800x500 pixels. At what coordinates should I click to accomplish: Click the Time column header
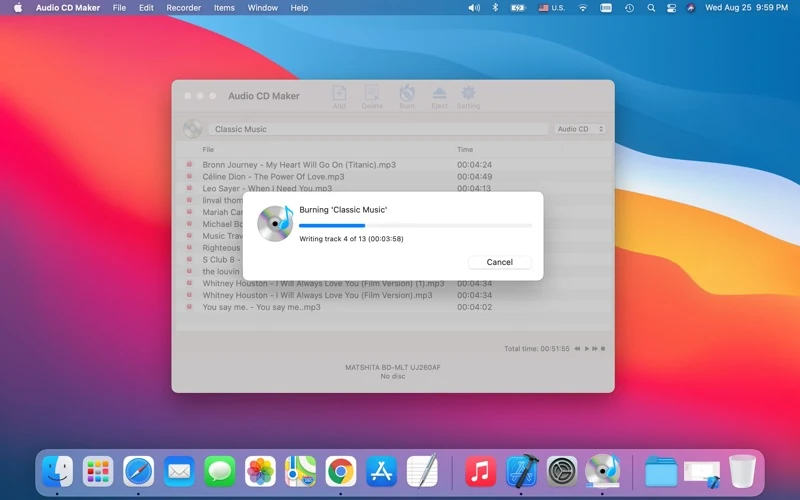(465, 149)
